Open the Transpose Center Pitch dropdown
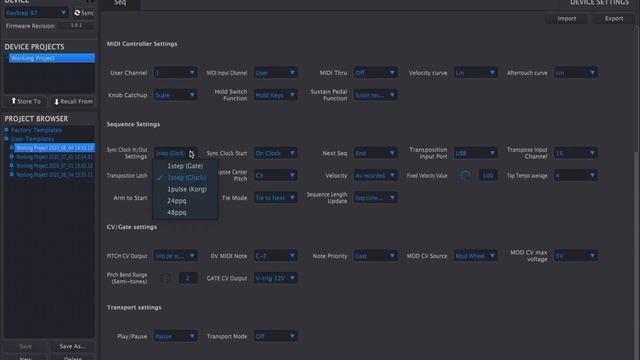Image resolution: width=640 pixels, height=360 pixels. point(275,176)
